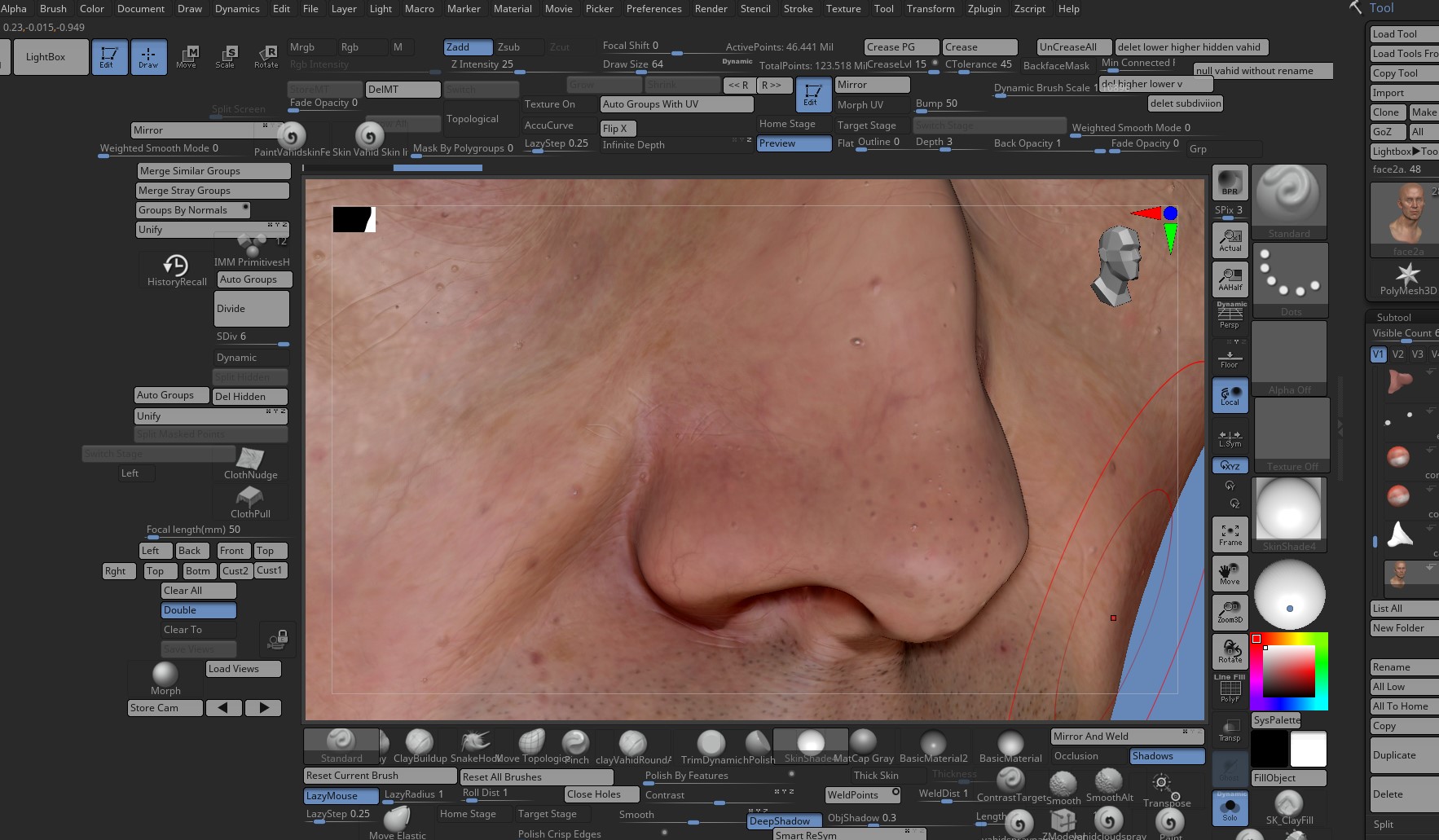Click the BPR render icon

point(1230,183)
